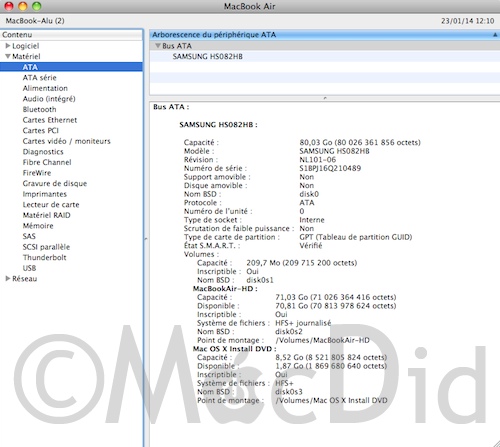The width and height of the screenshot is (500, 447).
Task: Click the Interne socket type value
Action: coord(312,220)
